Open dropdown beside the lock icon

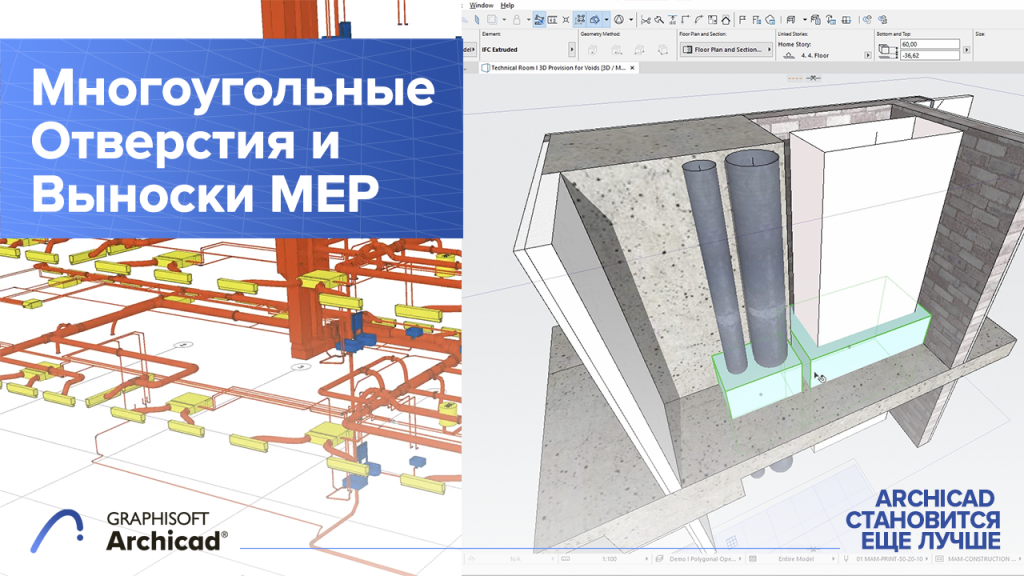[528, 20]
